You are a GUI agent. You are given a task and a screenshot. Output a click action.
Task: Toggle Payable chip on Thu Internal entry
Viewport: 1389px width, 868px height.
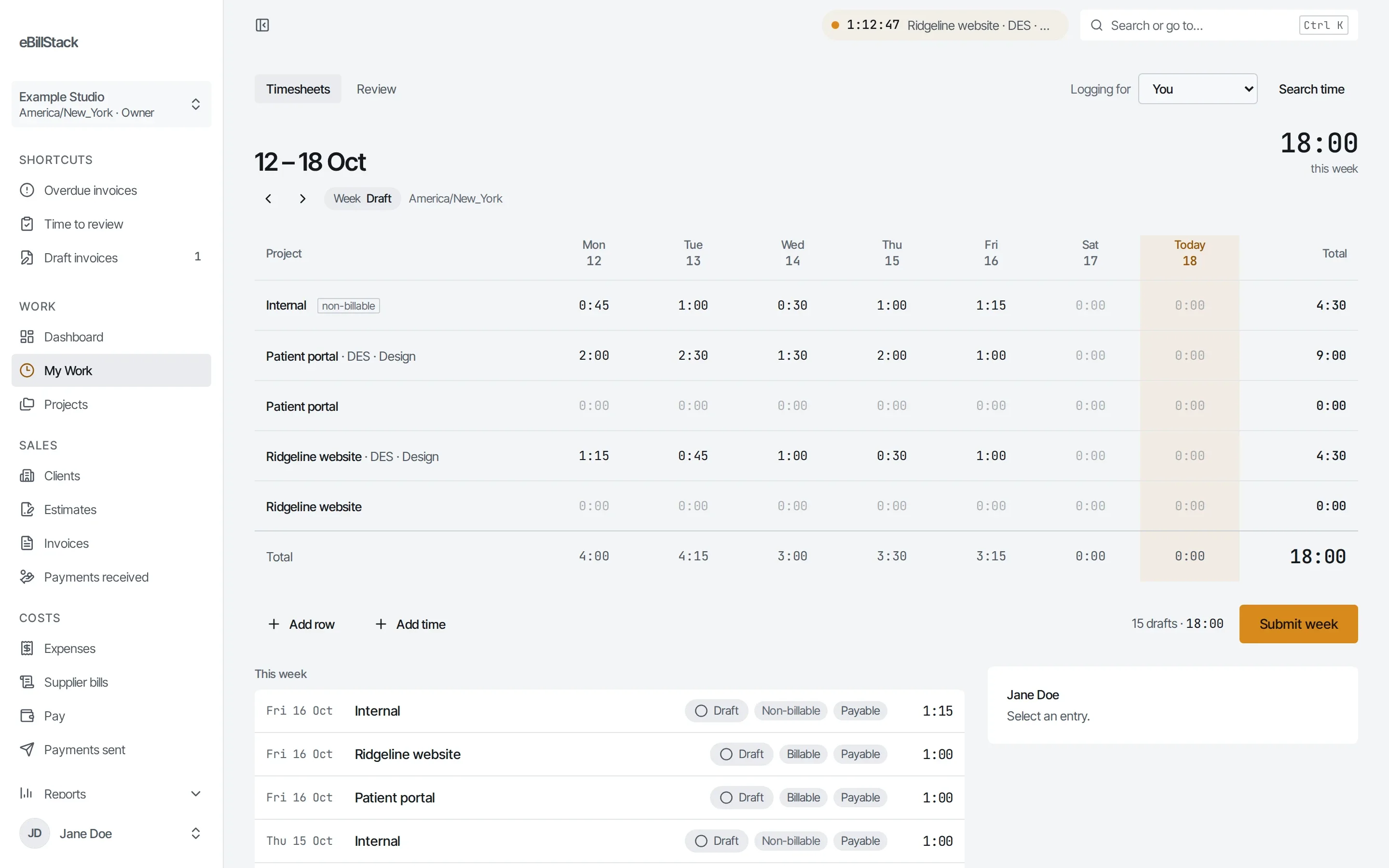(860, 841)
